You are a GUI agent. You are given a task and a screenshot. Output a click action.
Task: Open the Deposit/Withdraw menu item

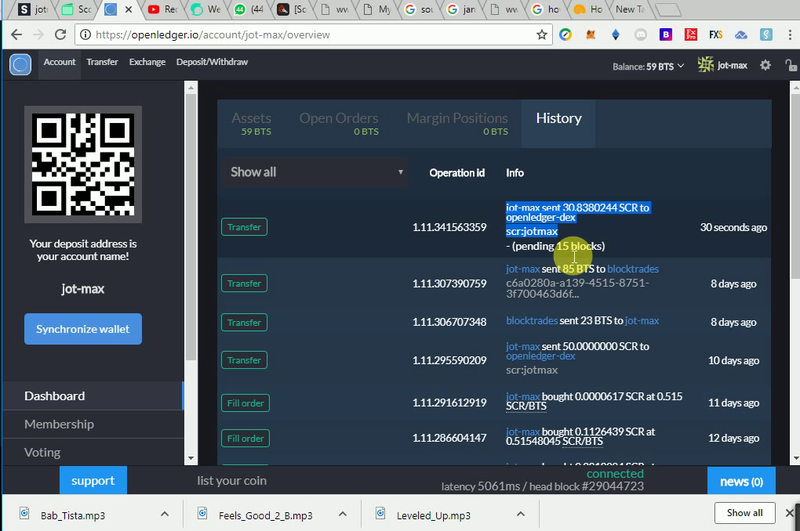coord(212,62)
